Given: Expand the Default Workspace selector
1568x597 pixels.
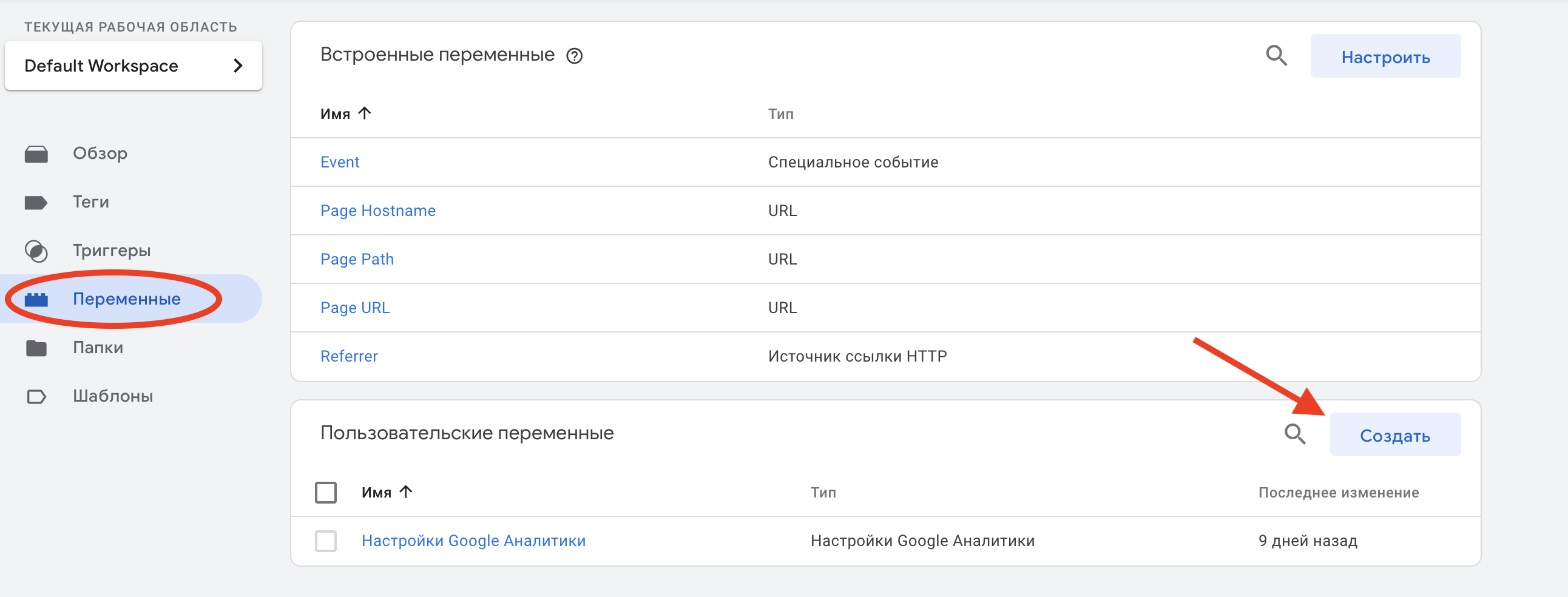Looking at the screenshot, I should (x=133, y=66).
